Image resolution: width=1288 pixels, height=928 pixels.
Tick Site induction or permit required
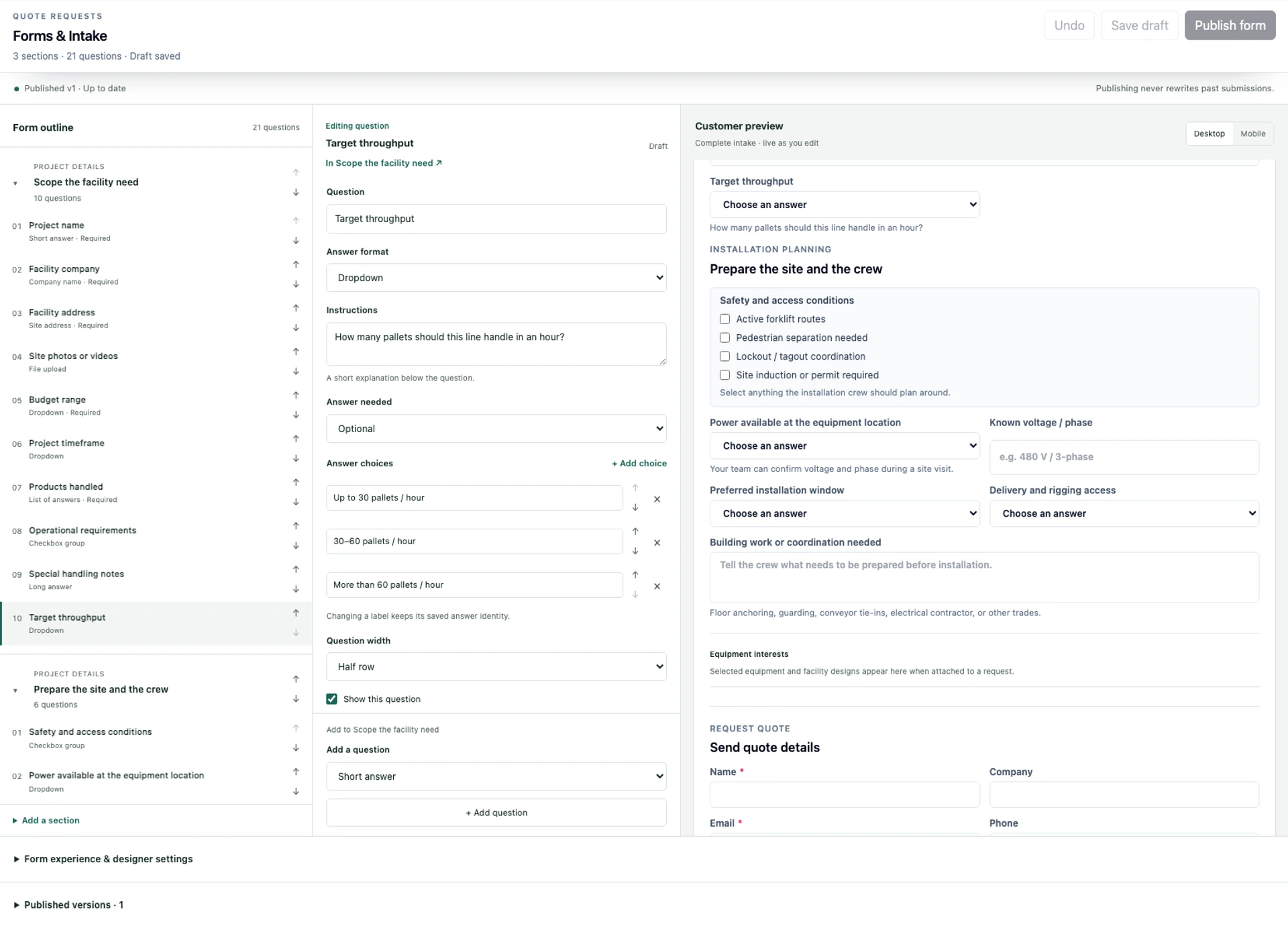(x=725, y=375)
